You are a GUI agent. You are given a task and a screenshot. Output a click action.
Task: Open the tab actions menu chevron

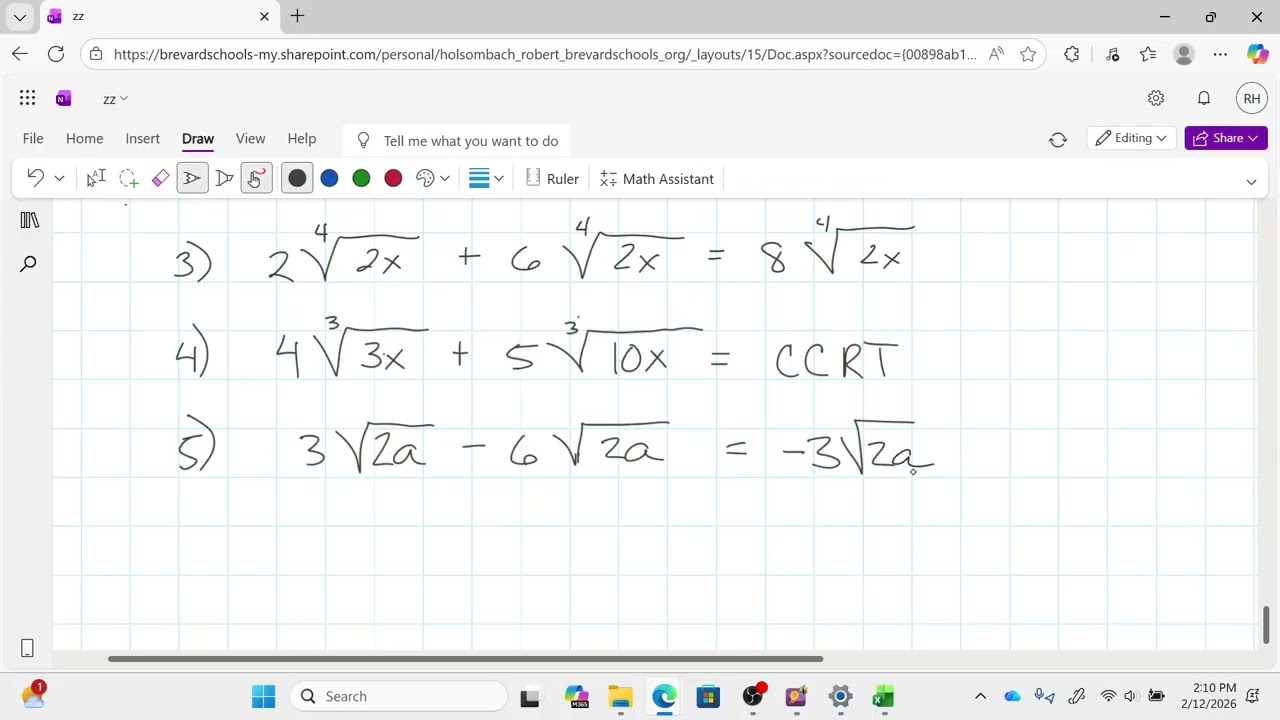(x=20, y=17)
